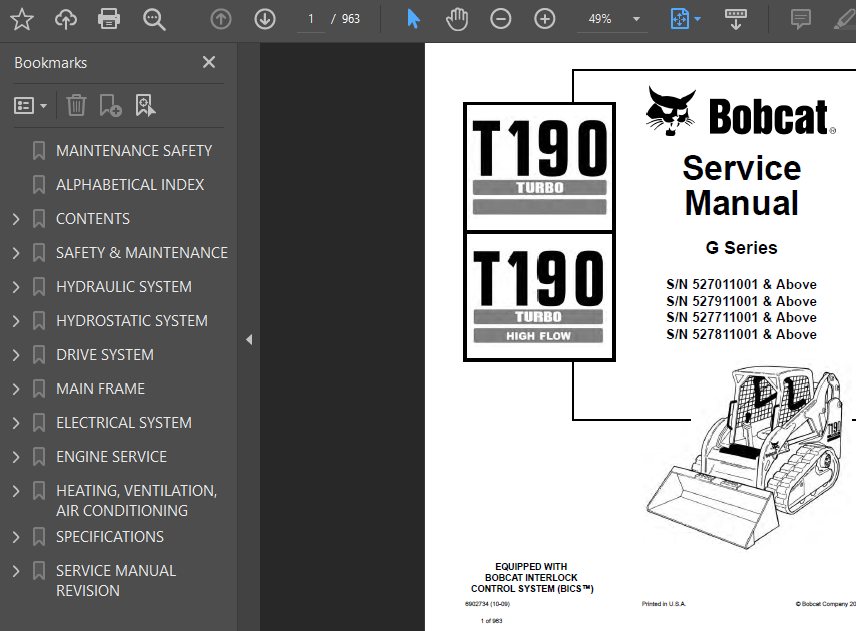
Task: Click the MAINTENANCE SAFETY bookmark icon
Action: pyautogui.click(x=39, y=151)
